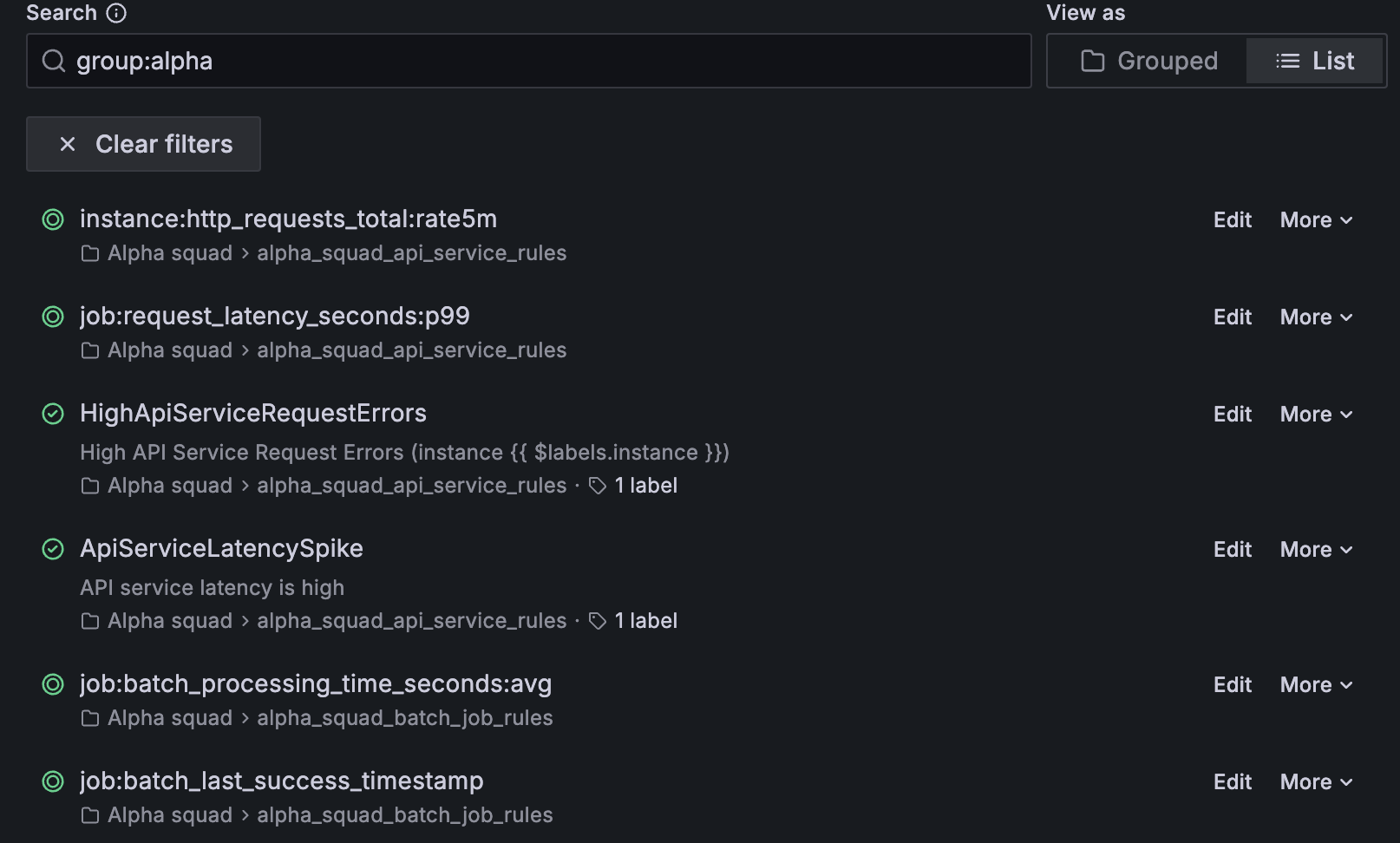
Task: Click the info icon next to Search
Action: pyautogui.click(x=116, y=13)
